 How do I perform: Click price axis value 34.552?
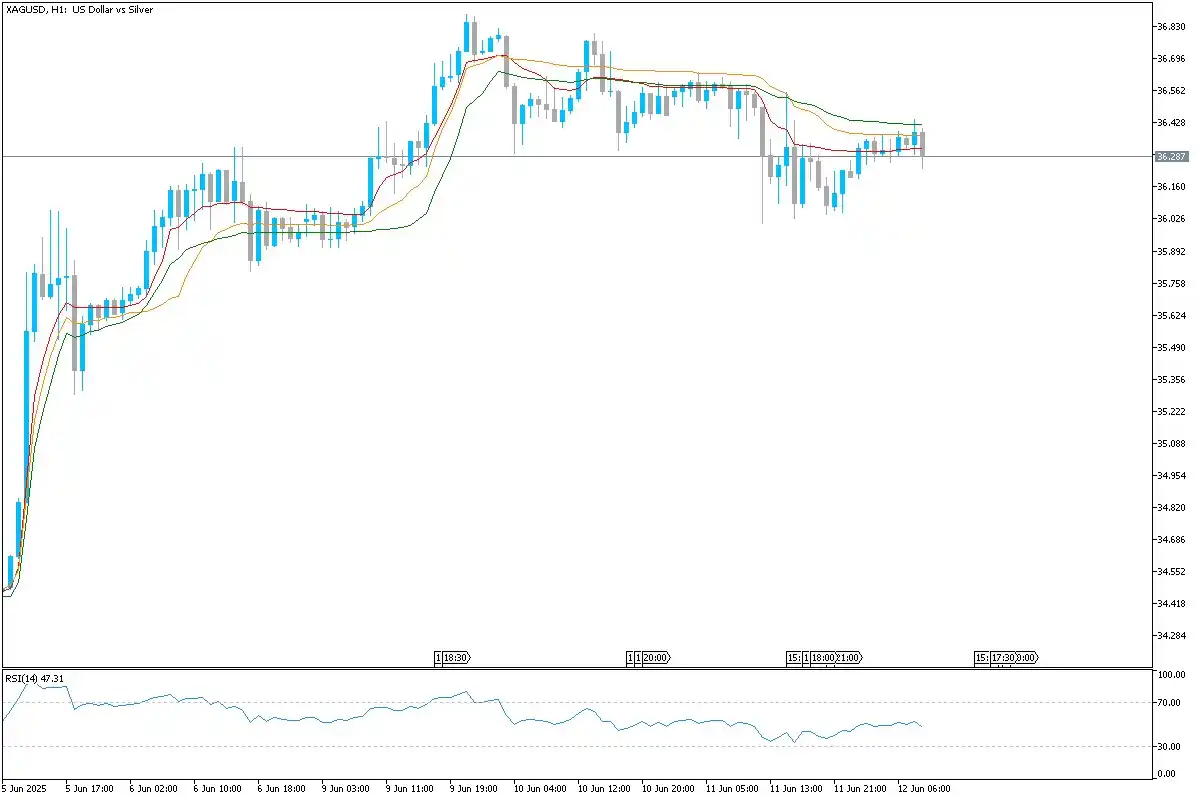click(1171, 571)
